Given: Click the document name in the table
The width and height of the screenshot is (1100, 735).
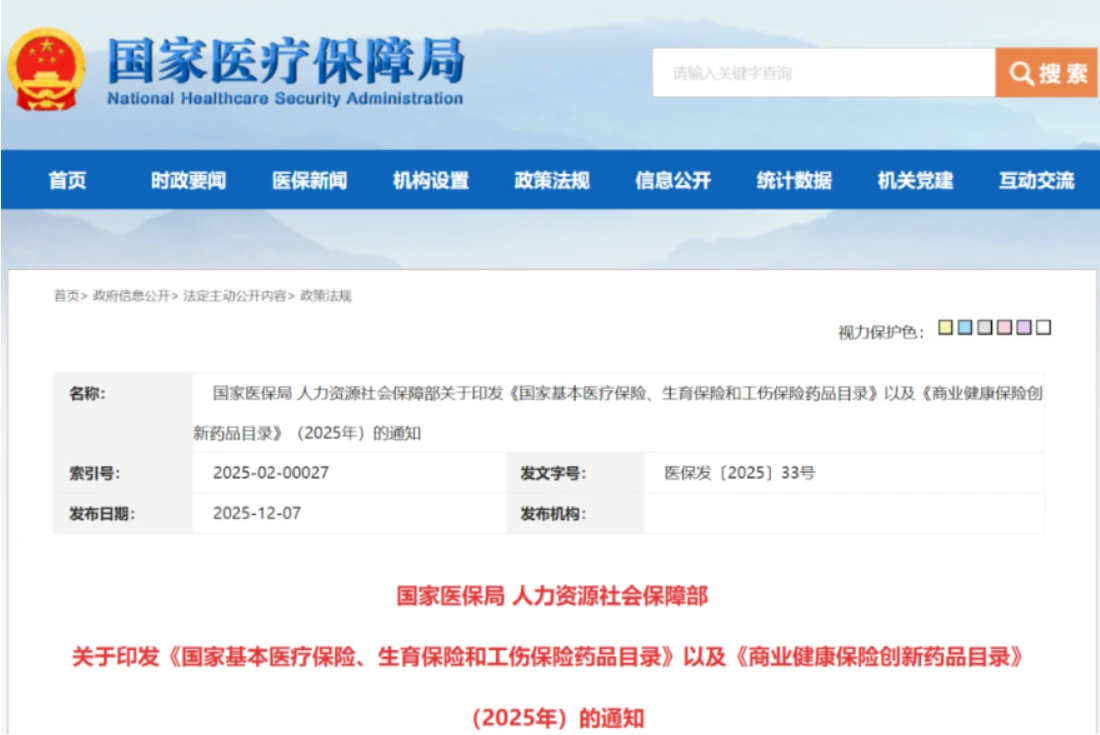Looking at the screenshot, I should tap(618, 413).
